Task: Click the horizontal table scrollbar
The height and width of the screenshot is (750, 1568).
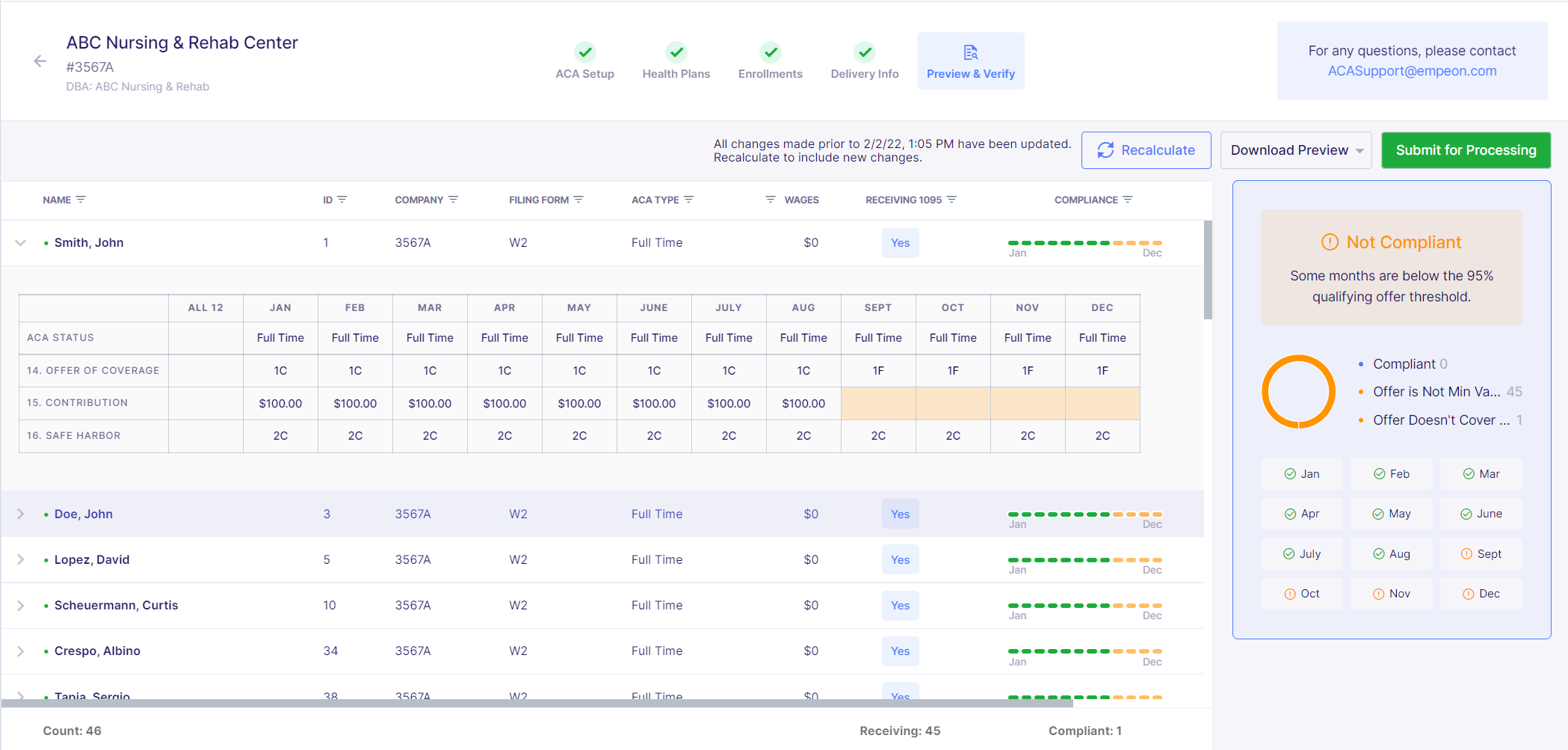Action: click(x=537, y=703)
